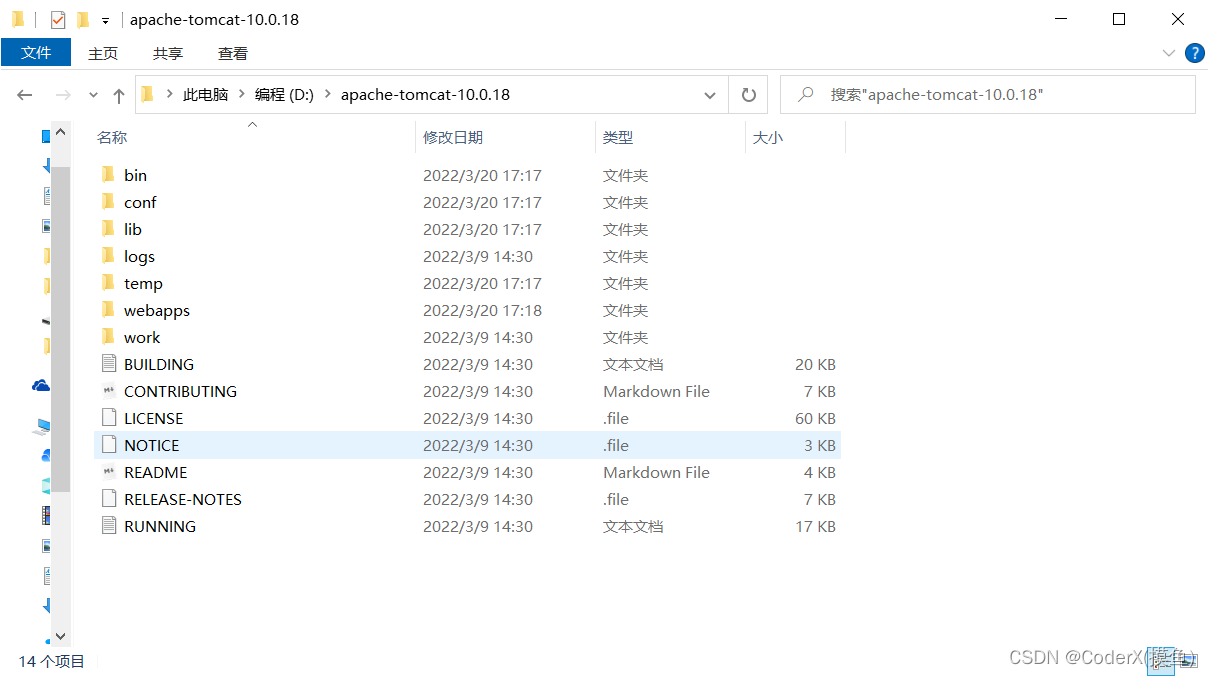Click the navigation pane scroll up arrow
This screenshot has width=1209, height=677.
click(x=60, y=131)
